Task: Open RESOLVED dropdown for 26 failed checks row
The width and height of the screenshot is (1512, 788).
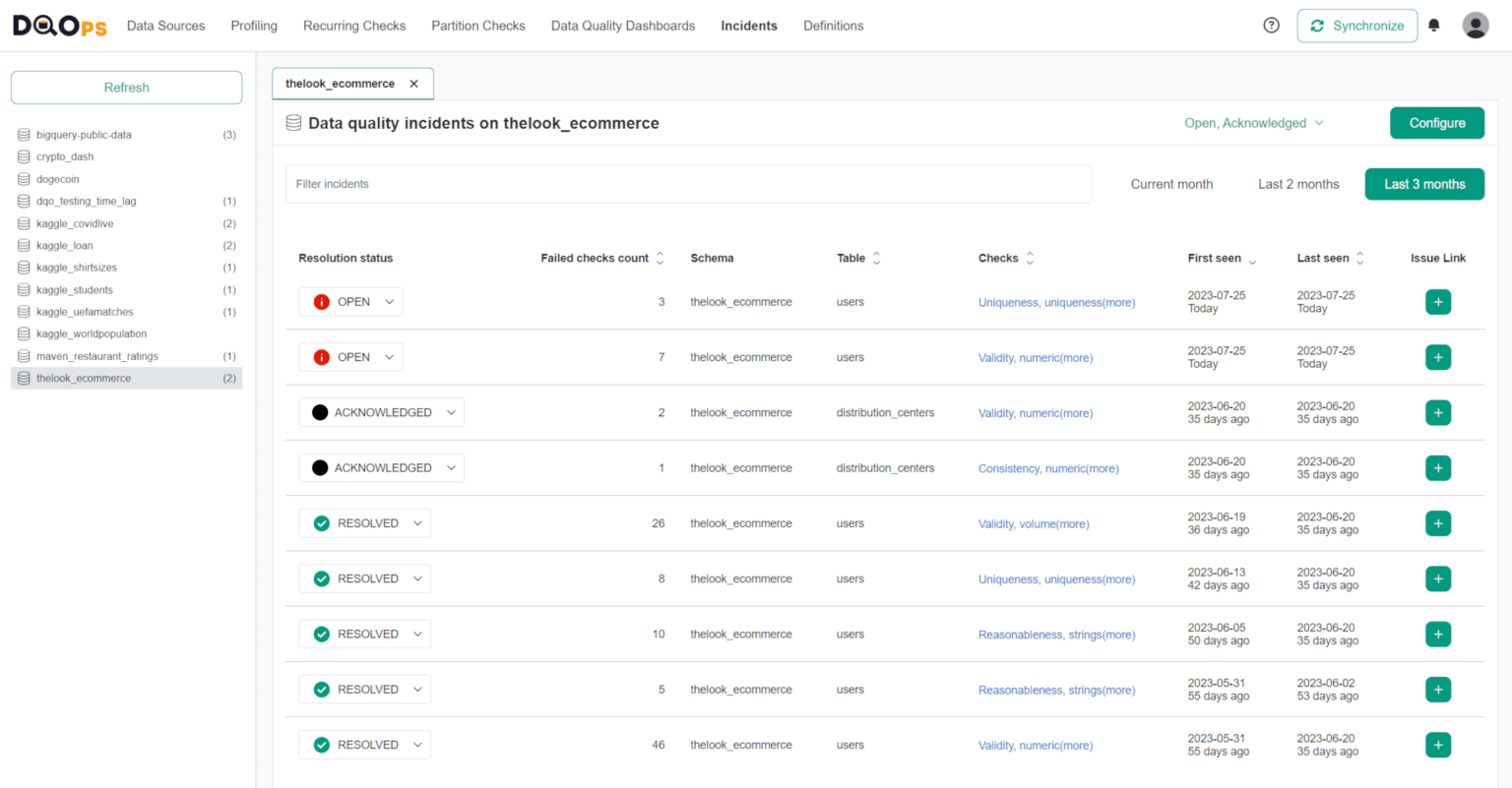Action: [364, 523]
